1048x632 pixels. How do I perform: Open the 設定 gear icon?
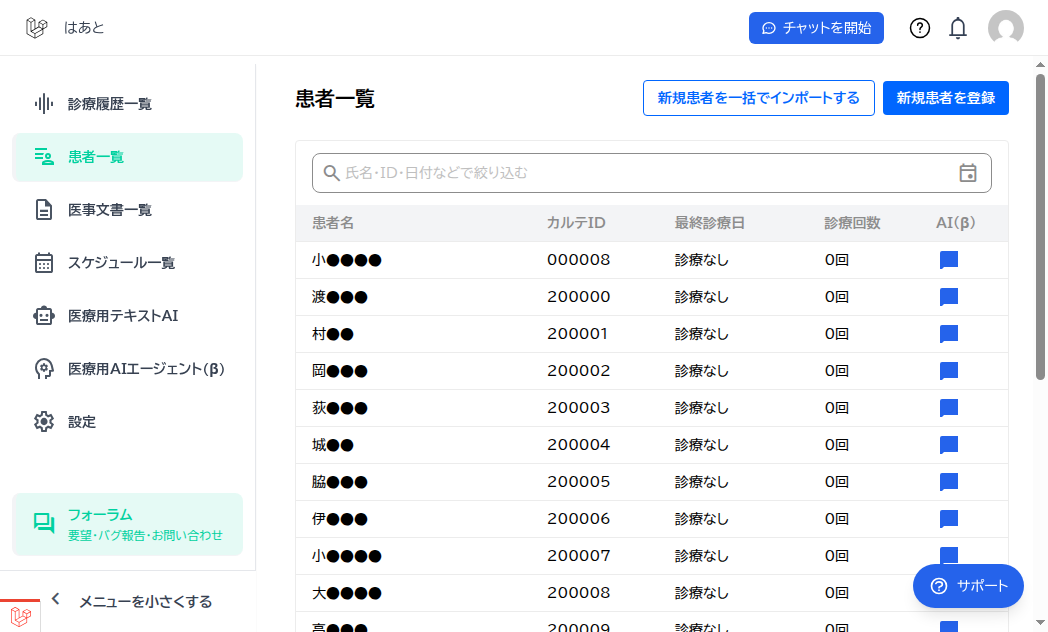click(x=43, y=421)
